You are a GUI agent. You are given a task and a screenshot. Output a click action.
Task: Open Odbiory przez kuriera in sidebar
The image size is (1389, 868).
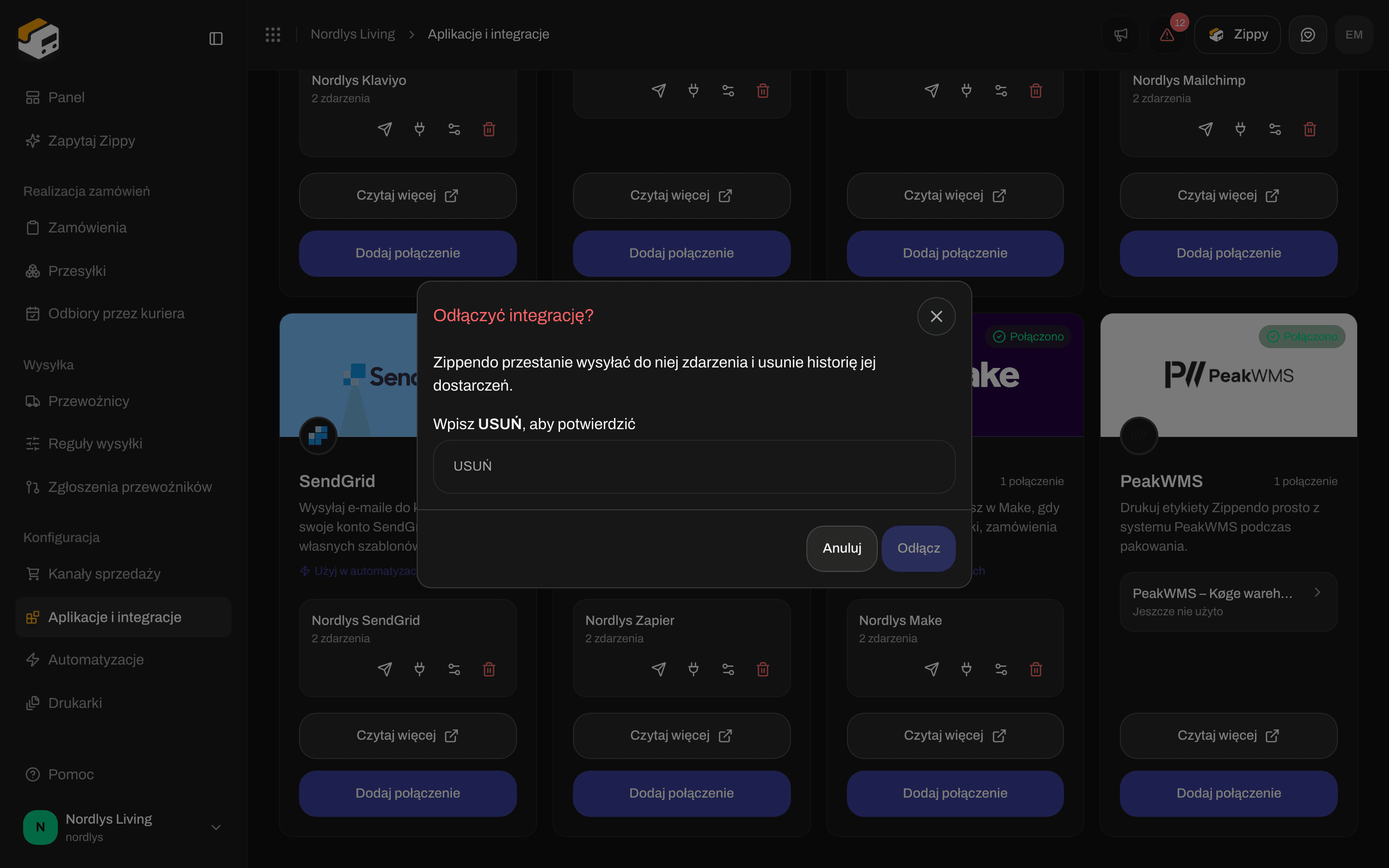click(x=123, y=313)
